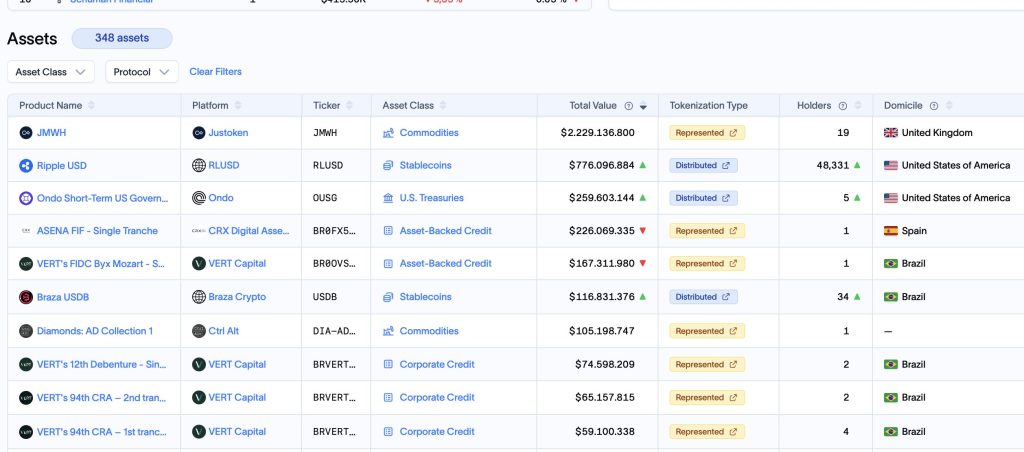
Task: Sort table by Product Name
Action: click(91, 105)
